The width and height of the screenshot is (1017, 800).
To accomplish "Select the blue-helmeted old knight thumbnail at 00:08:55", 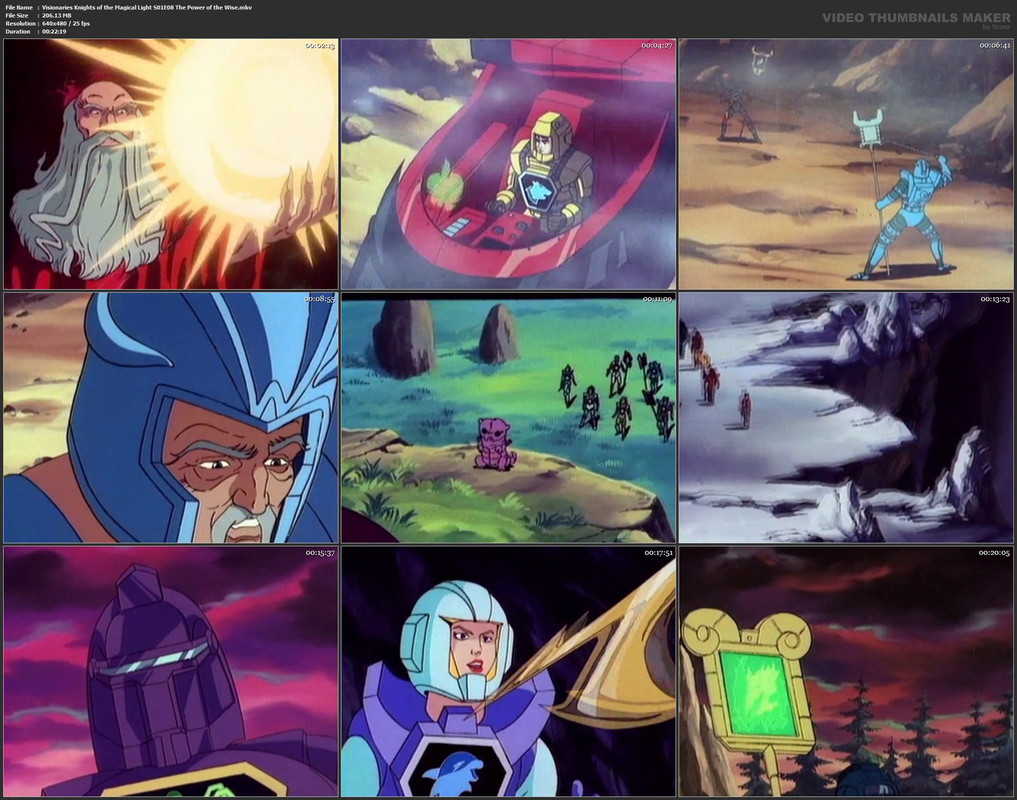I will (x=171, y=417).
